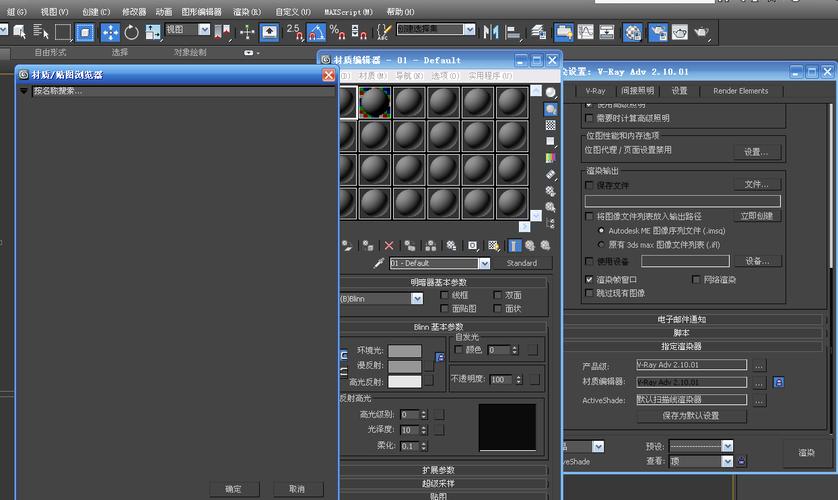Toggle the Backlight icon in Material Editor
838x500 pixels.
[x=550, y=110]
